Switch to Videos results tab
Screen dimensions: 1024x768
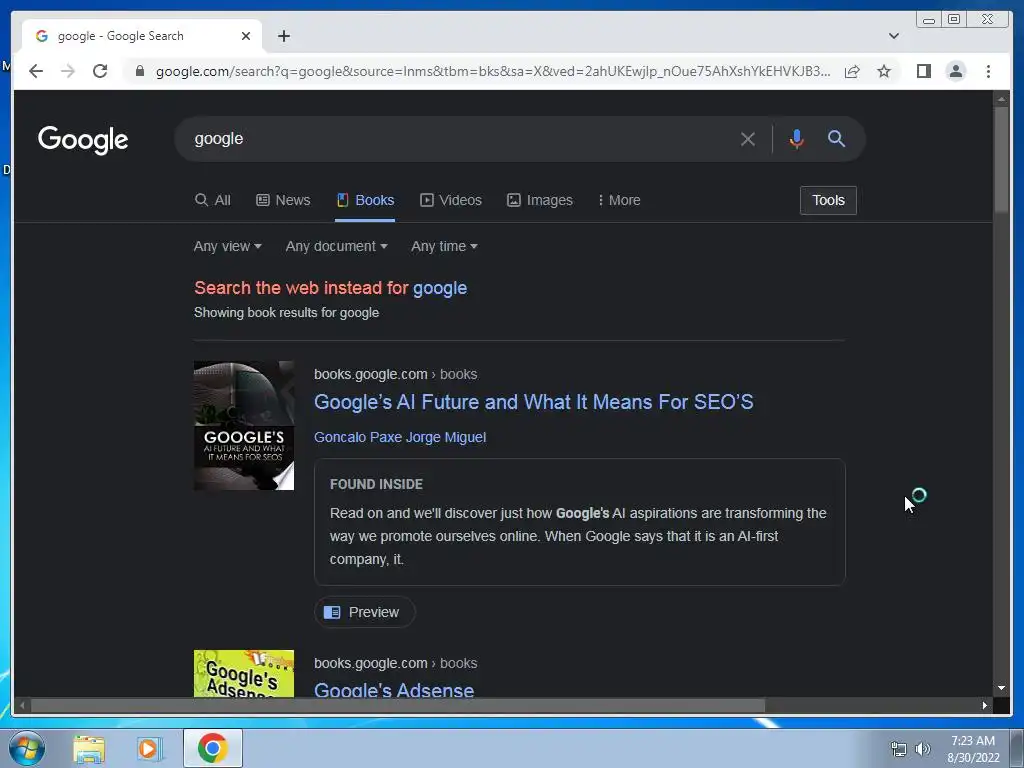tap(451, 200)
